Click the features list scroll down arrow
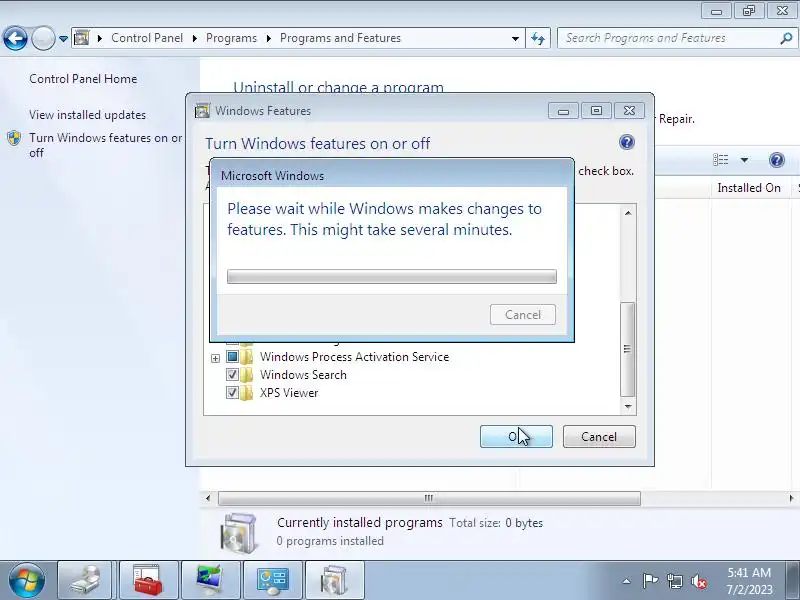This screenshot has height=600, width=800. (628, 407)
